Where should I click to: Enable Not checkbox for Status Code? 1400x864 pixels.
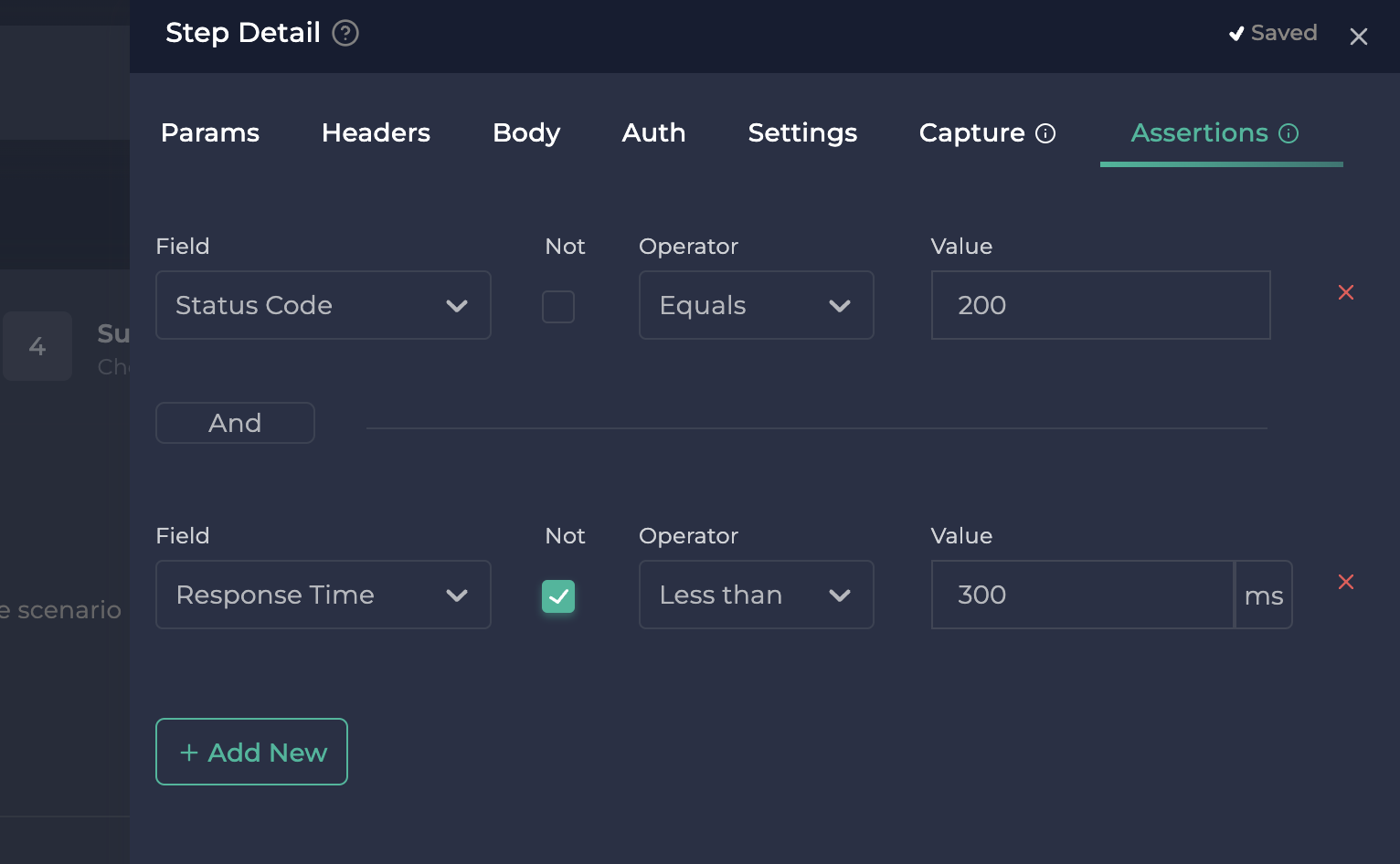558,307
